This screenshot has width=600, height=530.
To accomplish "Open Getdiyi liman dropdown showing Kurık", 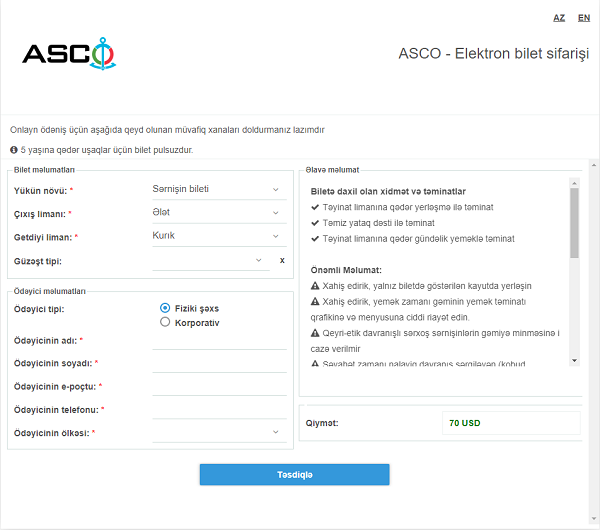I will click(x=219, y=236).
